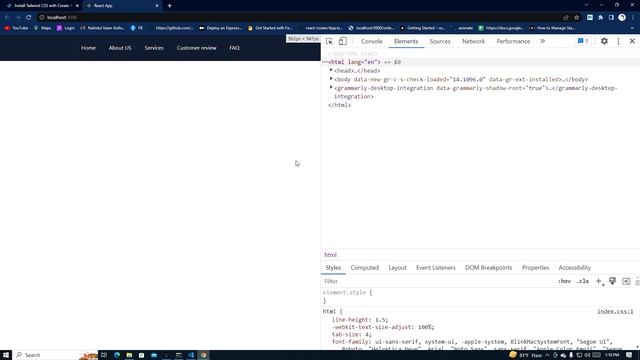Switch to the Install Tailwind CSS browser tab
The image size is (640, 360).
(41, 6)
